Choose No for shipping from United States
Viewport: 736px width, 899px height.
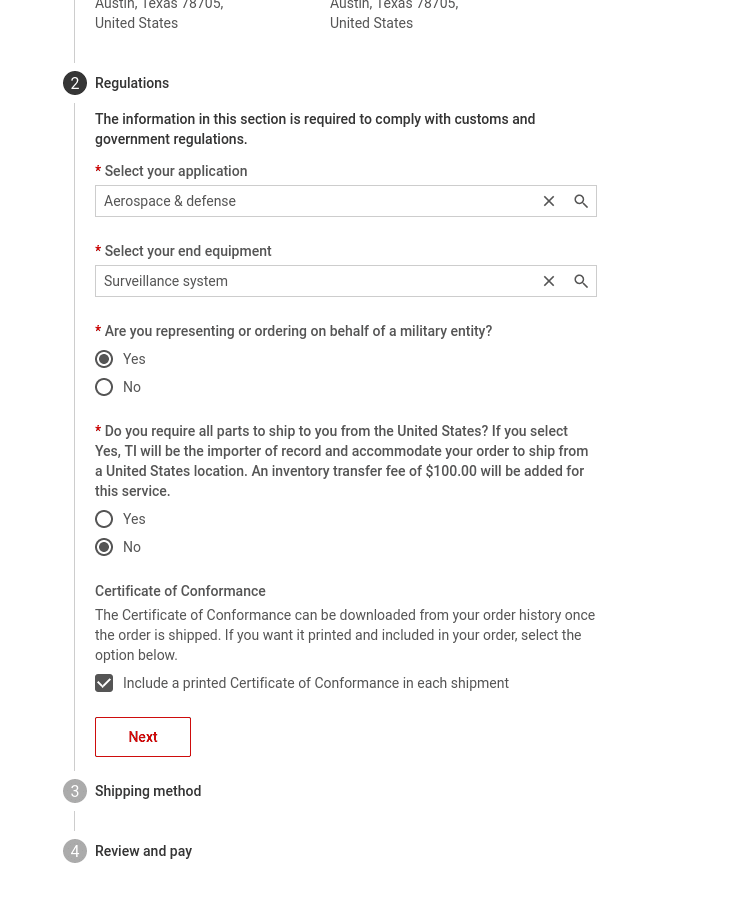(x=104, y=547)
